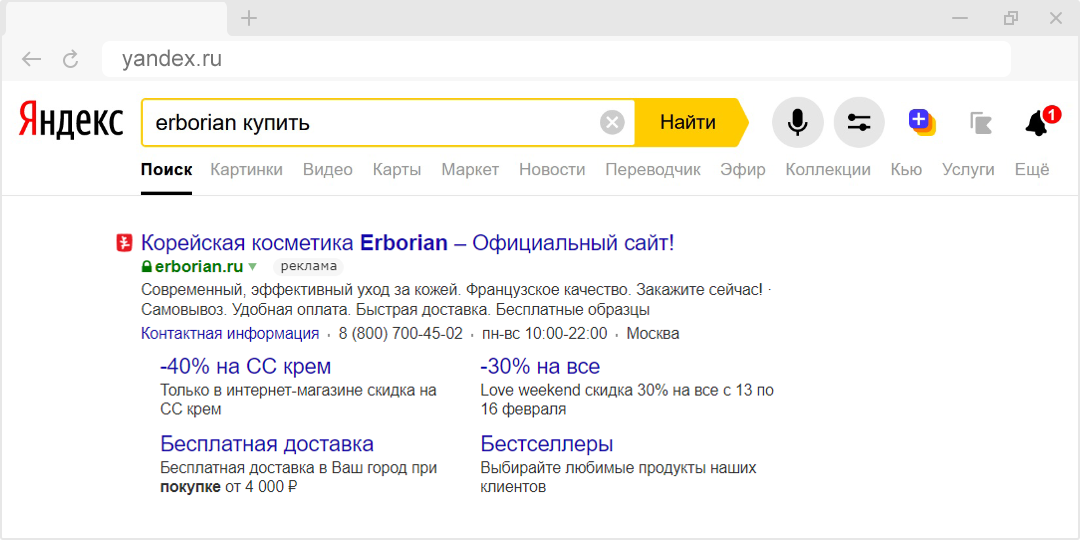This screenshot has height=540, width=1080.
Task: Open notifications bell icon
Action: [x=1037, y=124]
